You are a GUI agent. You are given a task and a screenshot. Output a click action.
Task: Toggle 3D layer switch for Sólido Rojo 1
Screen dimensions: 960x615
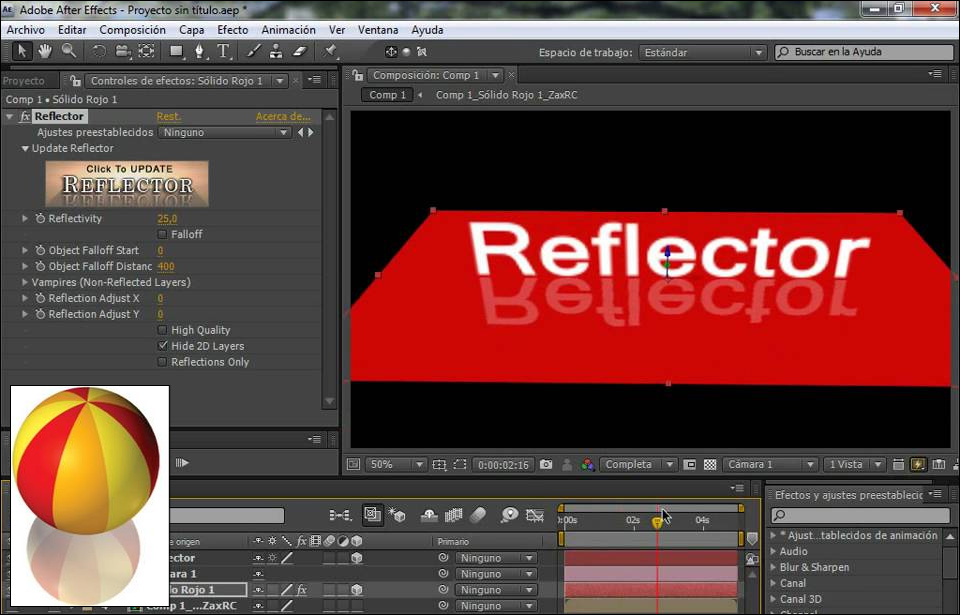pyautogui.click(x=357, y=590)
